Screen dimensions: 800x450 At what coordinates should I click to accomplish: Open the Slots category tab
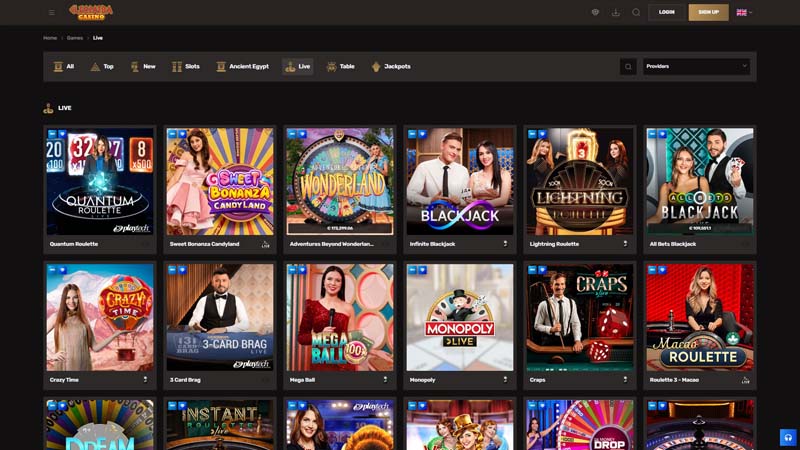click(186, 66)
